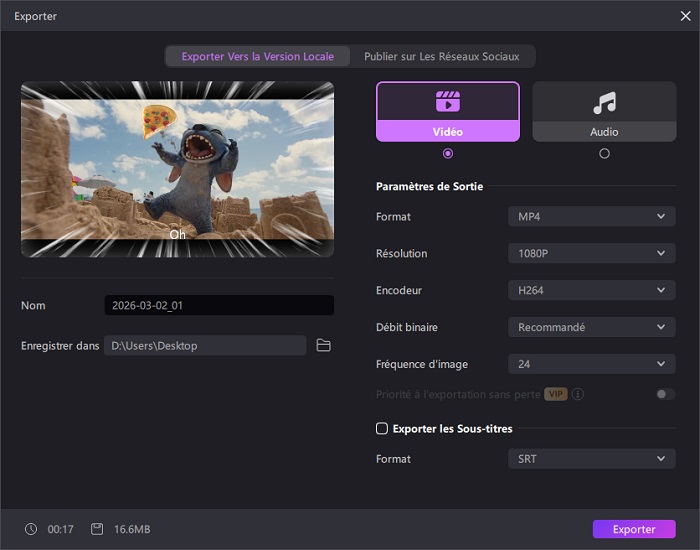The image size is (700, 550).
Task: Click the Nom label
Action: [x=33, y=305]
